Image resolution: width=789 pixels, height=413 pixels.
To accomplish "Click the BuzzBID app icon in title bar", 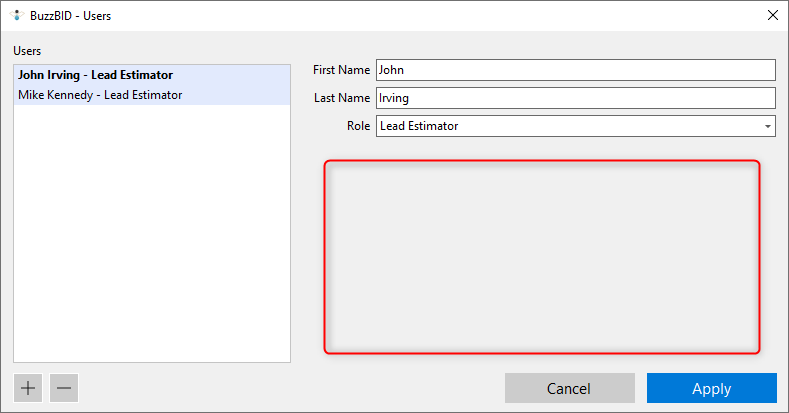I will [16, 15].
